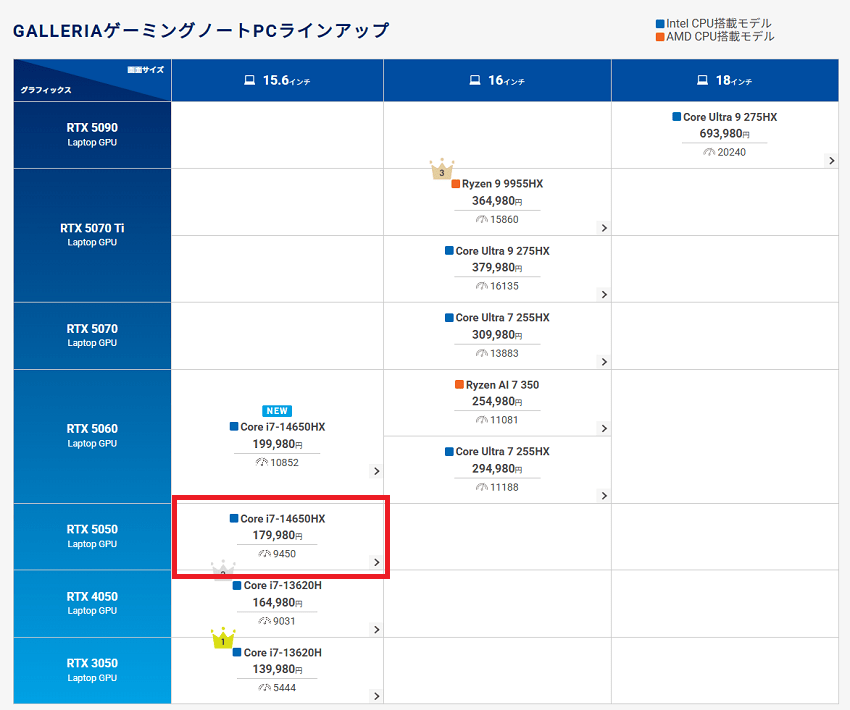Image resolution: width=850 pixels, height=710 pixels.
Task: Select the RTX 5070 Ti Laptop GPU row header
Action: 92,234
